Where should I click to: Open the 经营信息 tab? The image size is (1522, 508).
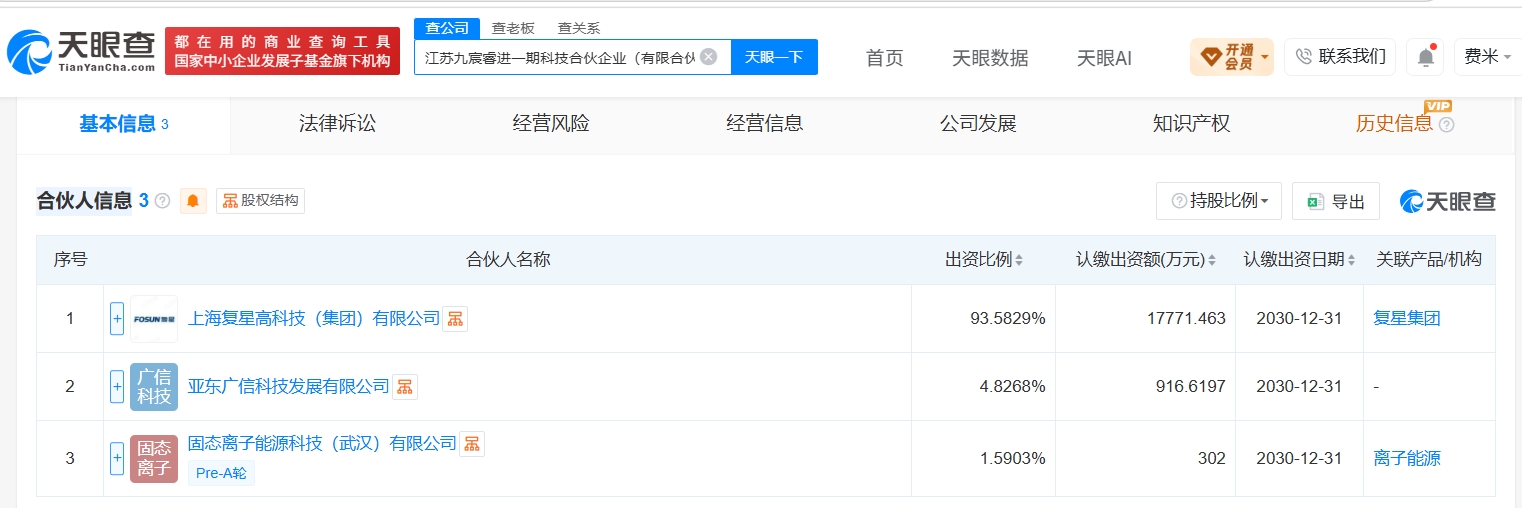coord(764,125)
